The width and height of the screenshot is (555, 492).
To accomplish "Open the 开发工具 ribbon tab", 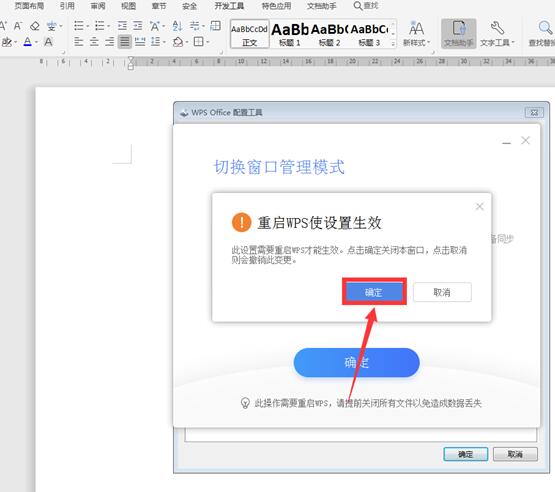I will click(229, 6).
